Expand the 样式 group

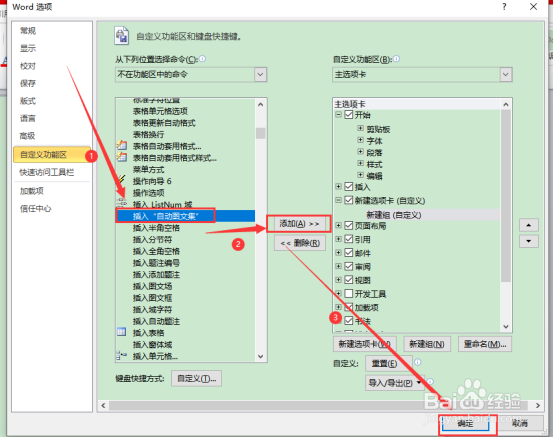pos(360,163)
